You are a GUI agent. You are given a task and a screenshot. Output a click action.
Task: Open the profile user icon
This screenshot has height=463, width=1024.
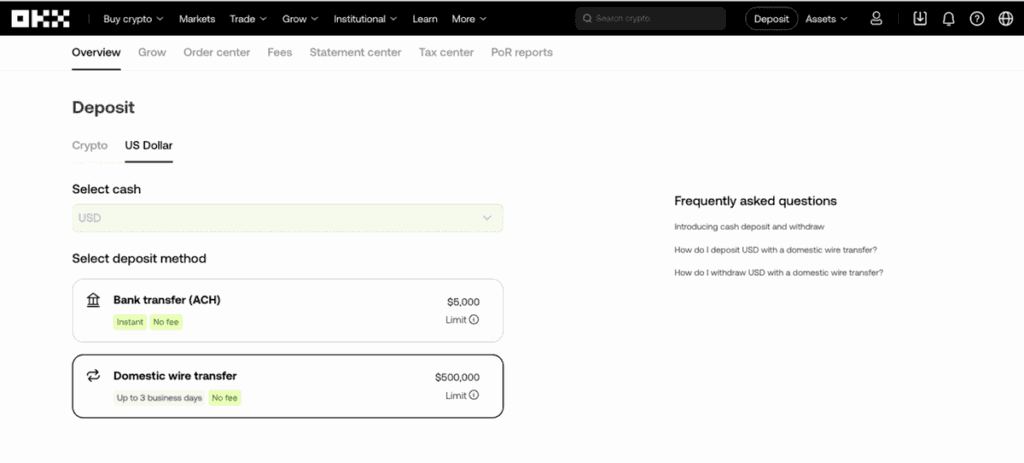point(876,19)
